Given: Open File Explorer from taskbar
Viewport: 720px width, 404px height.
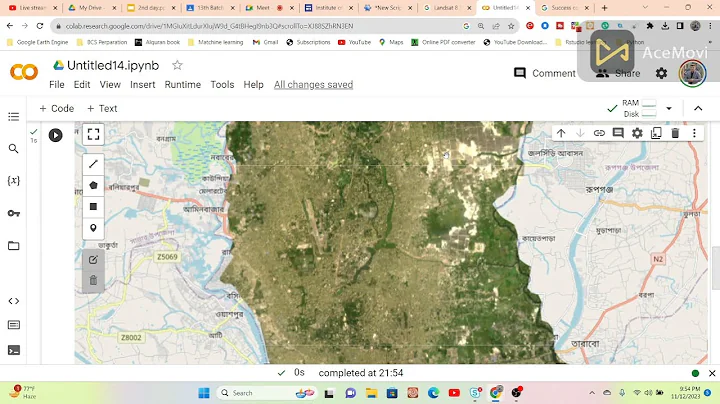Looking at the screenshot, I should [x=371, y=393].
